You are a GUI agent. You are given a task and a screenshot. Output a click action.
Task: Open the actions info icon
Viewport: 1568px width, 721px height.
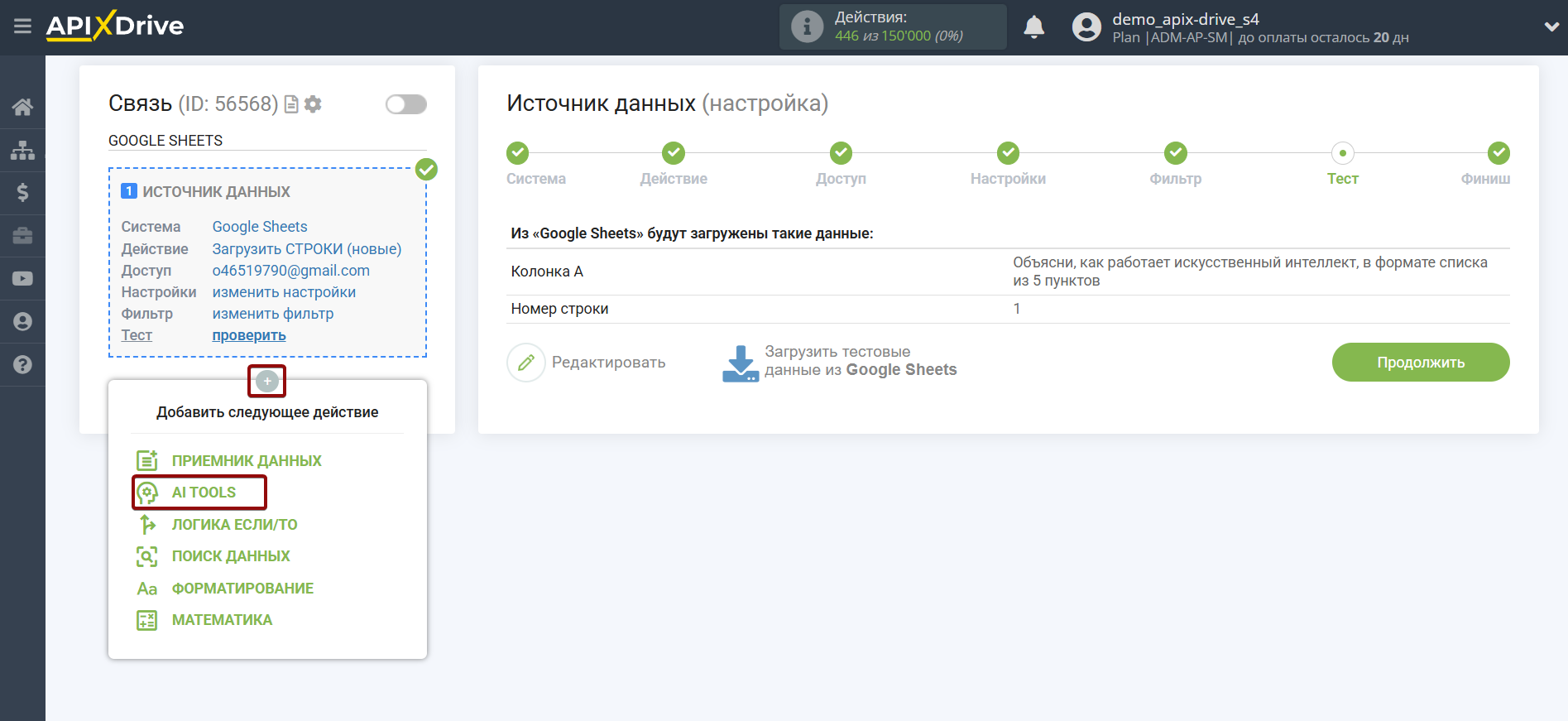coord(807,26)
